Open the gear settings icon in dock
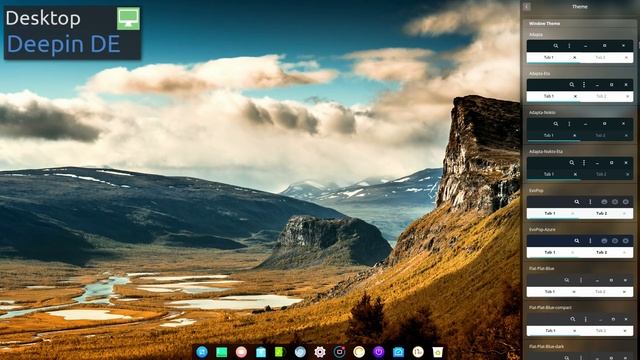Screen dimensions: 640x360 320,352
